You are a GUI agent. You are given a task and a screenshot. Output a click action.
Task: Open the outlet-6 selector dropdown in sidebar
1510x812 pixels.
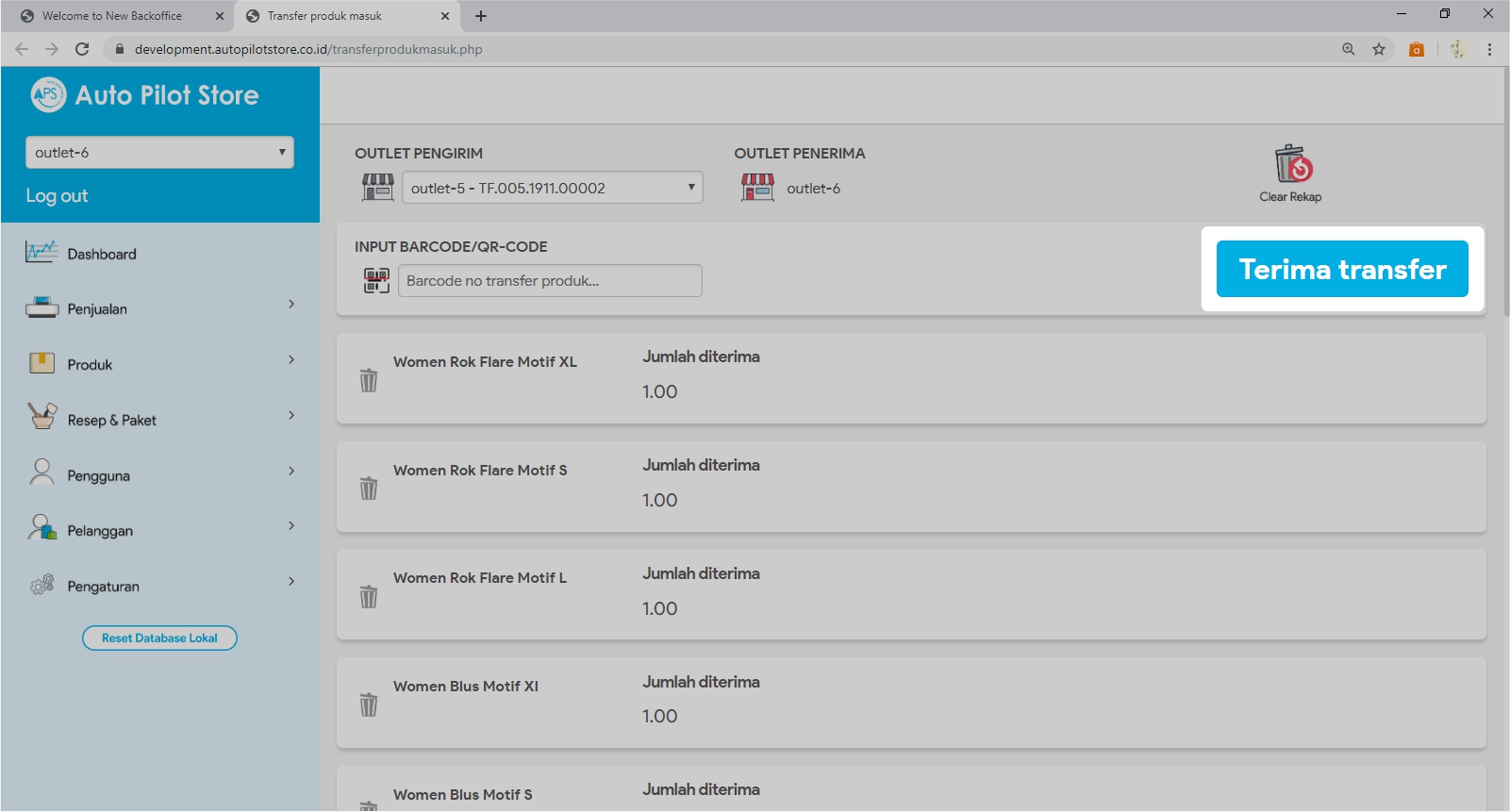(159, 153)
